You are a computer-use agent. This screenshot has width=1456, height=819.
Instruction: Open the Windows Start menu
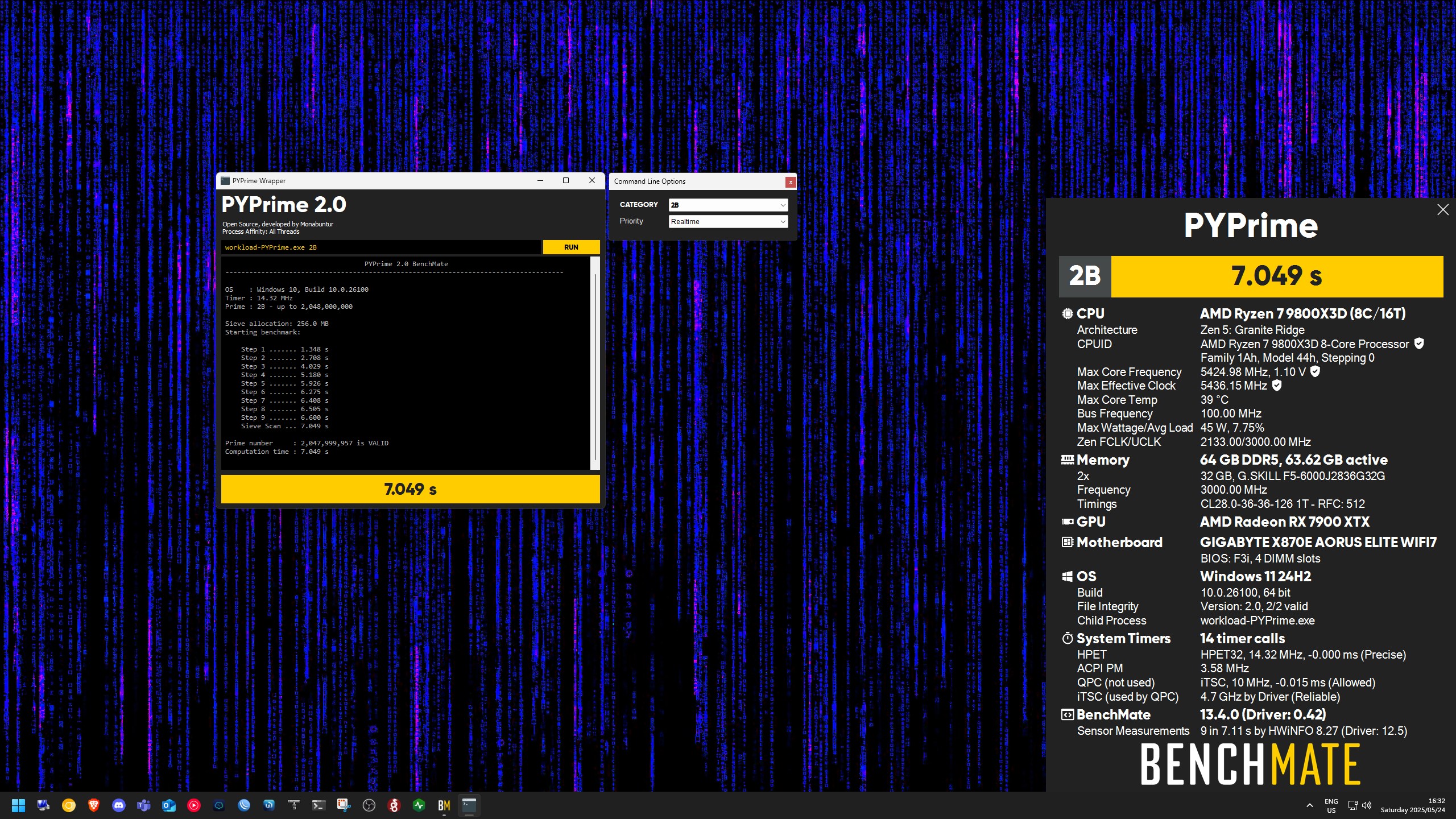pos(18,805)
